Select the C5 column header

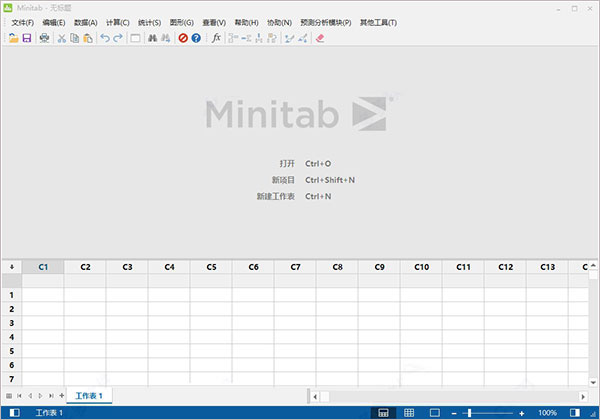pyautogui.click(x=211, y=267)
